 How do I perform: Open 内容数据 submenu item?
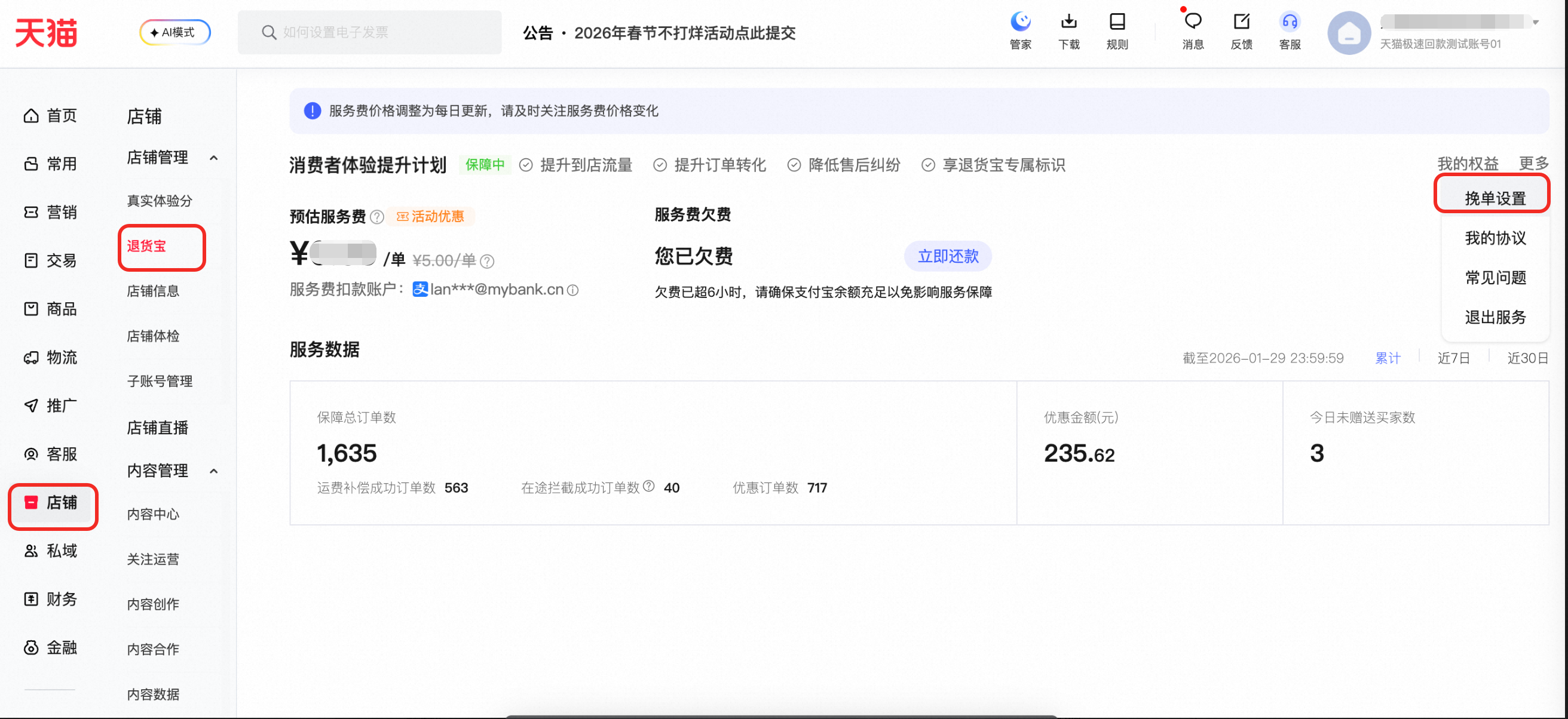pyautogui.click(x=154, y=694)
